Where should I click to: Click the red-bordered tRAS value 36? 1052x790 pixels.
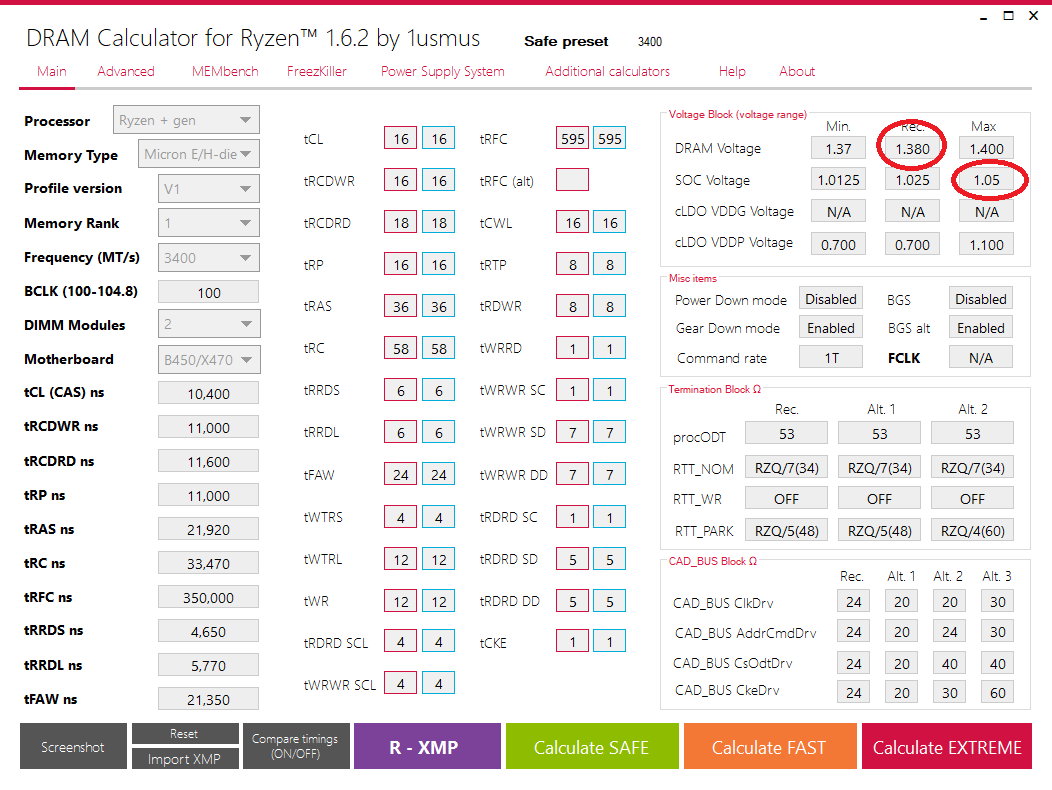401,306
